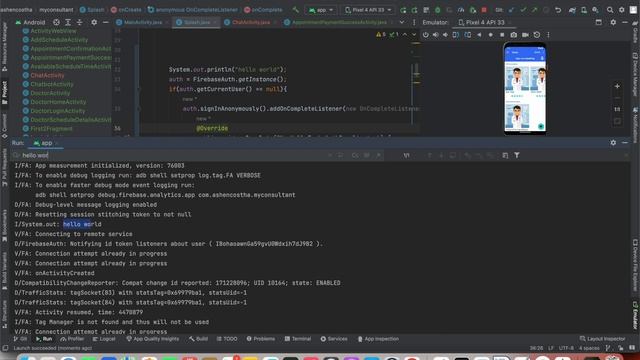640x360 pixels.
Task: Open emulator panel settings gear
Action: coord(613,22)
